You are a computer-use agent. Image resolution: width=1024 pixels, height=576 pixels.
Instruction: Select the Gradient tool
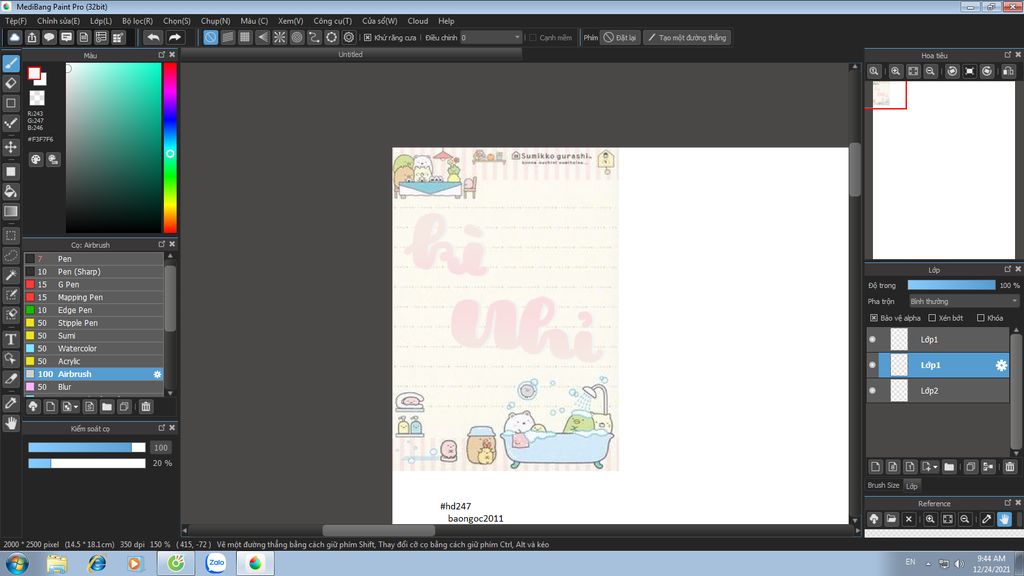(x=10, y=211)
